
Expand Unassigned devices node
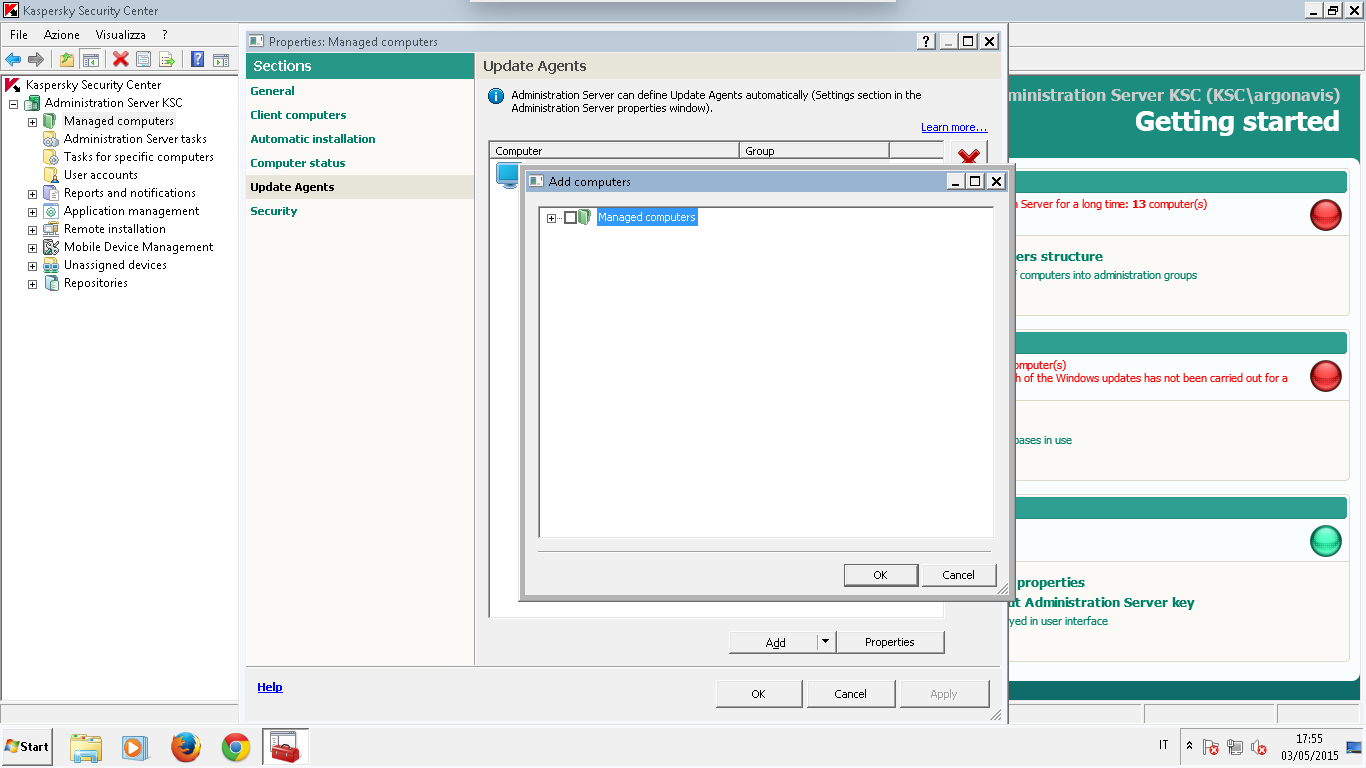(x=32, y=266)
